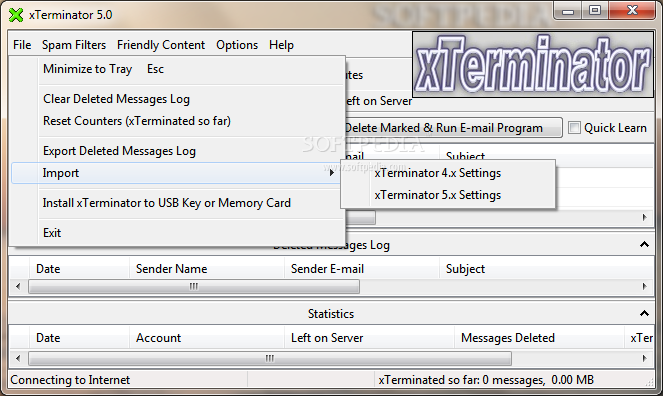Screen dimensions: 663x396
Task: Minimize the xTerminator window
Action: 568,11
